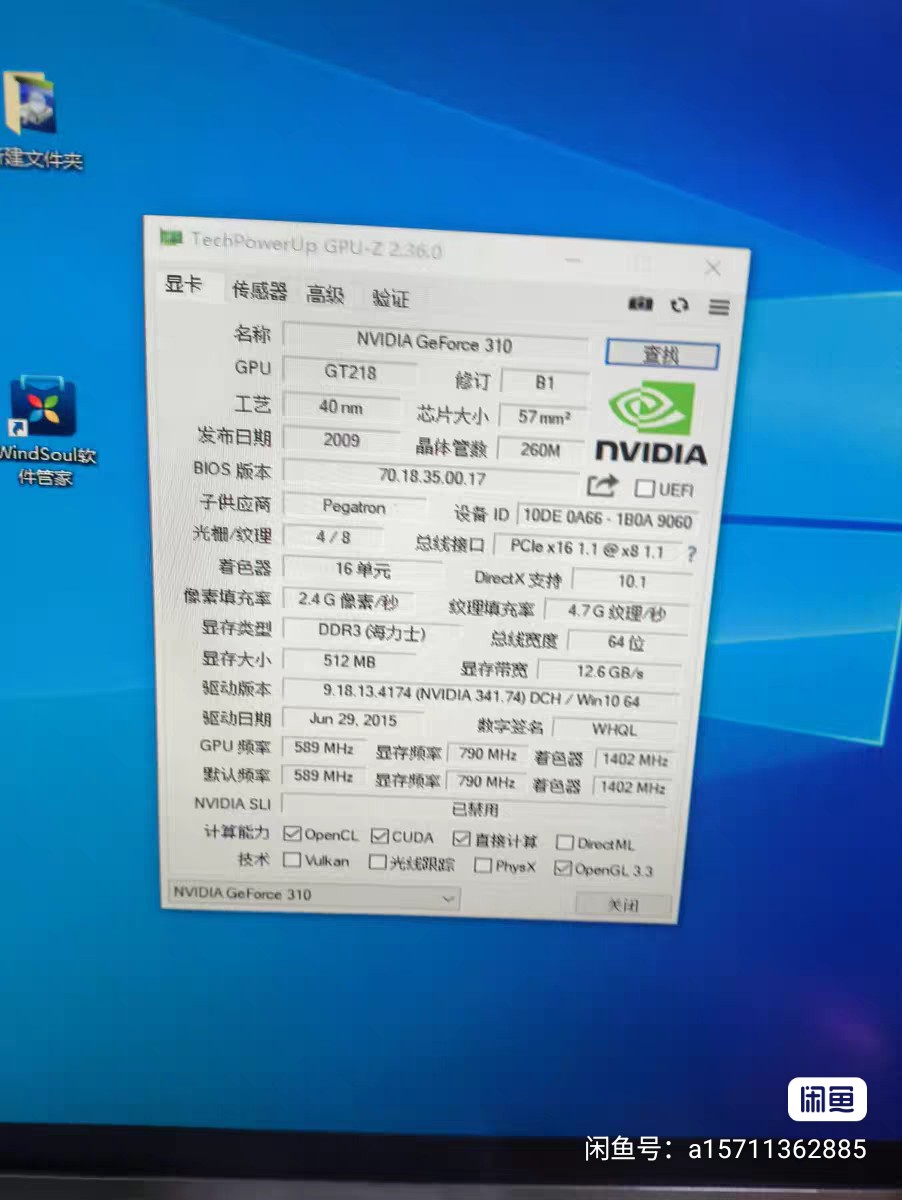Viewport: 902px width, 1200px height.
Task: Toggle the OpenCL checkbox
Action: [x=292, y=833]
